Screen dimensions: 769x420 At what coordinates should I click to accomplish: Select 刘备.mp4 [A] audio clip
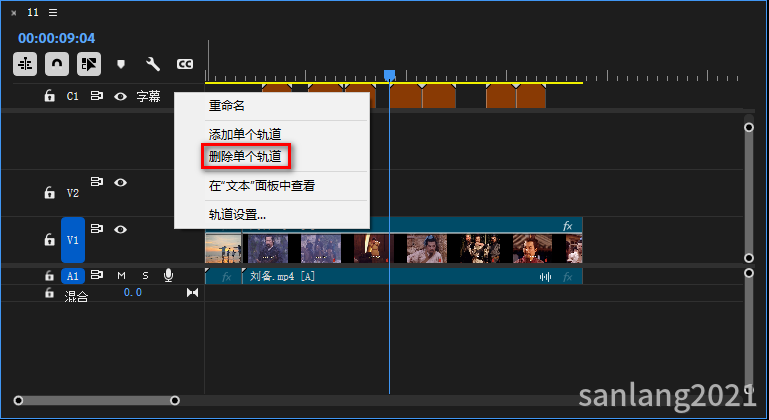coord(412,277)
